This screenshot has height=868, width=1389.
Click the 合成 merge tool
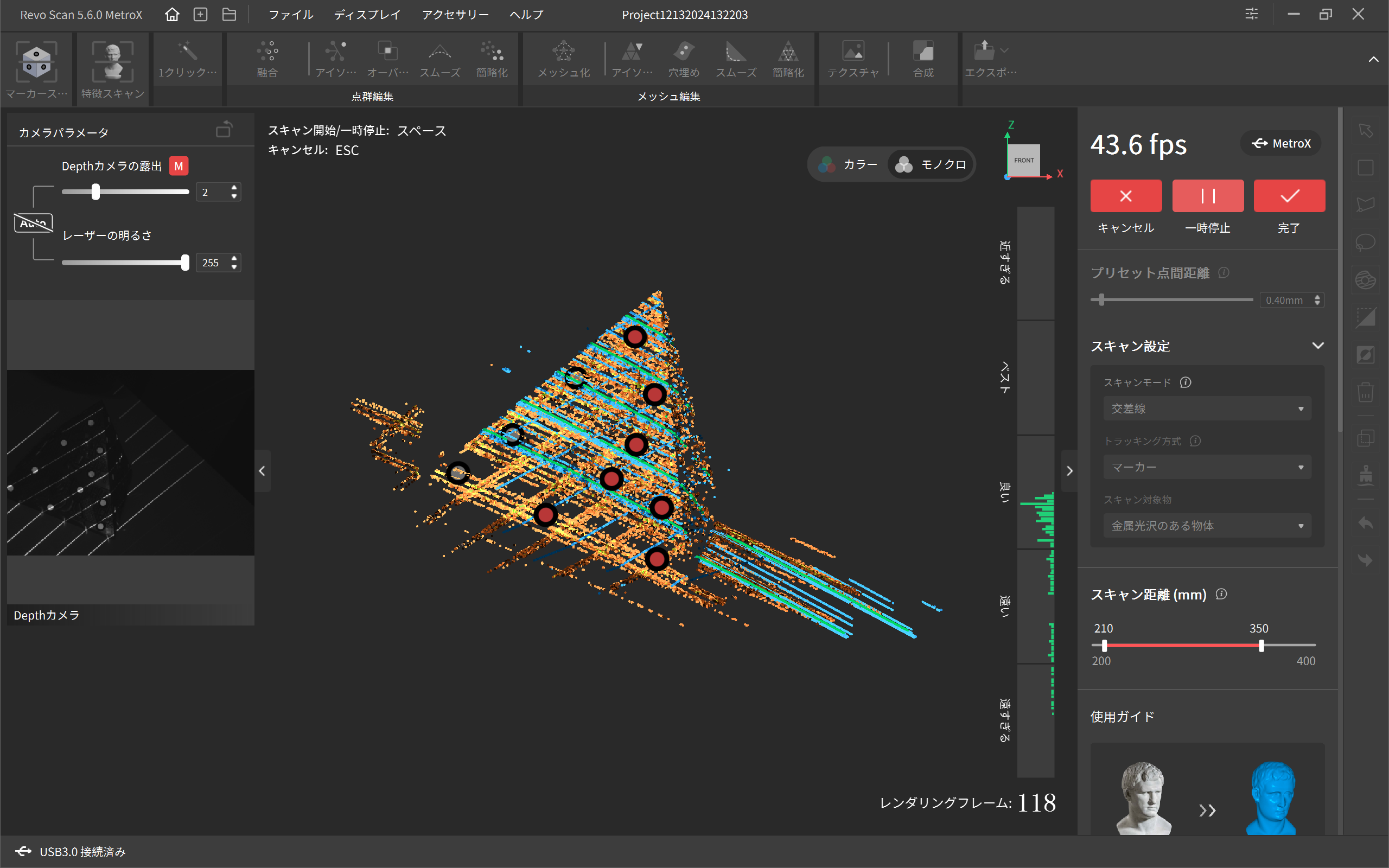point(923,59)
